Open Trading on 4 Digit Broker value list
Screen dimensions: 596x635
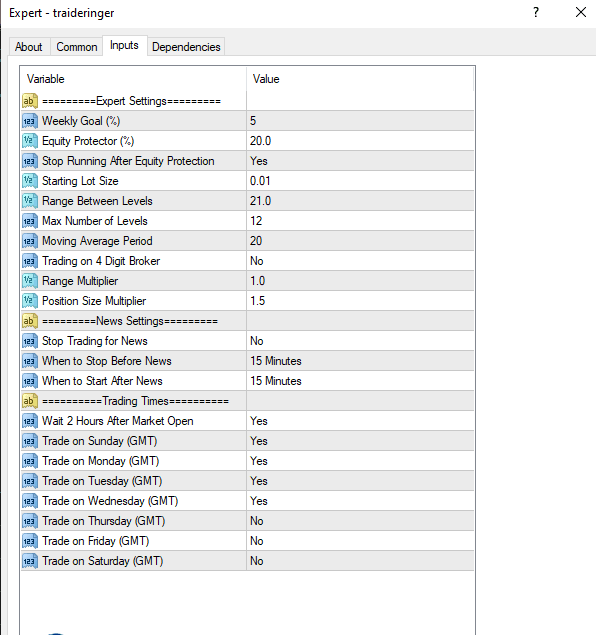tap(360, 261)
